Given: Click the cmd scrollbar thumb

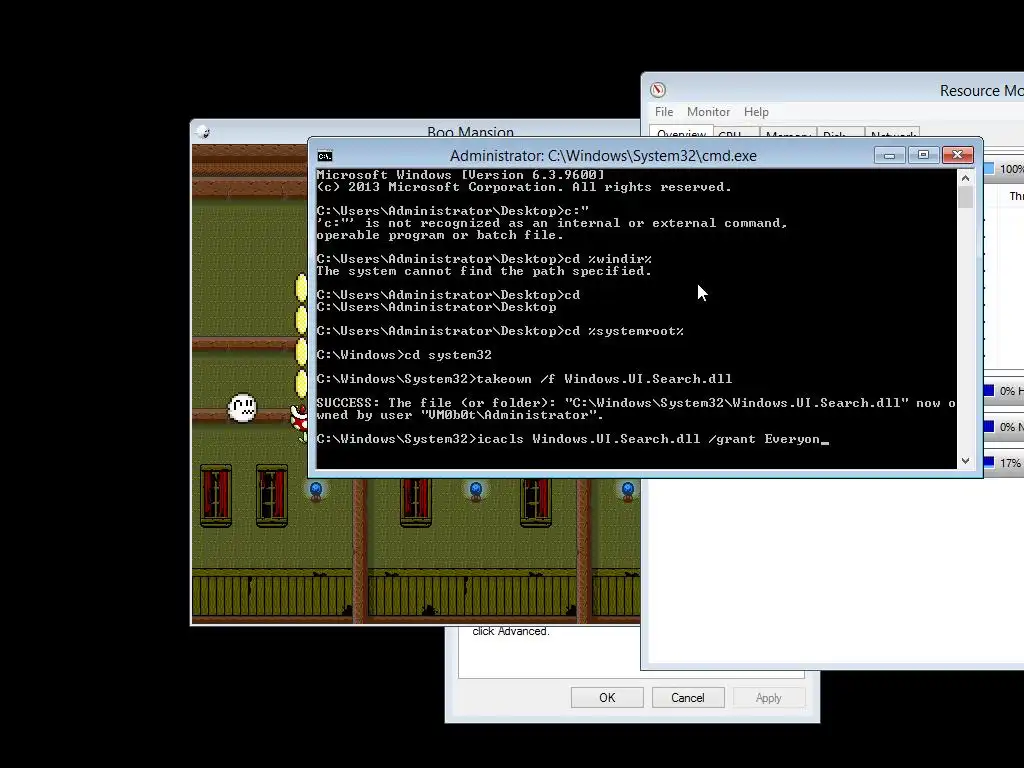Looking at the screenshot, I should (x=965, y=197).
